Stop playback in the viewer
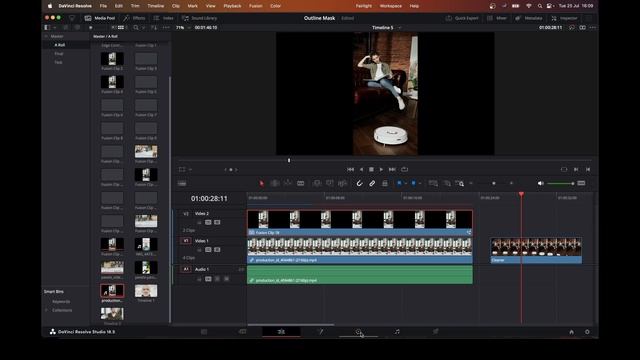The image size is (640, 360). coord(371,169)
